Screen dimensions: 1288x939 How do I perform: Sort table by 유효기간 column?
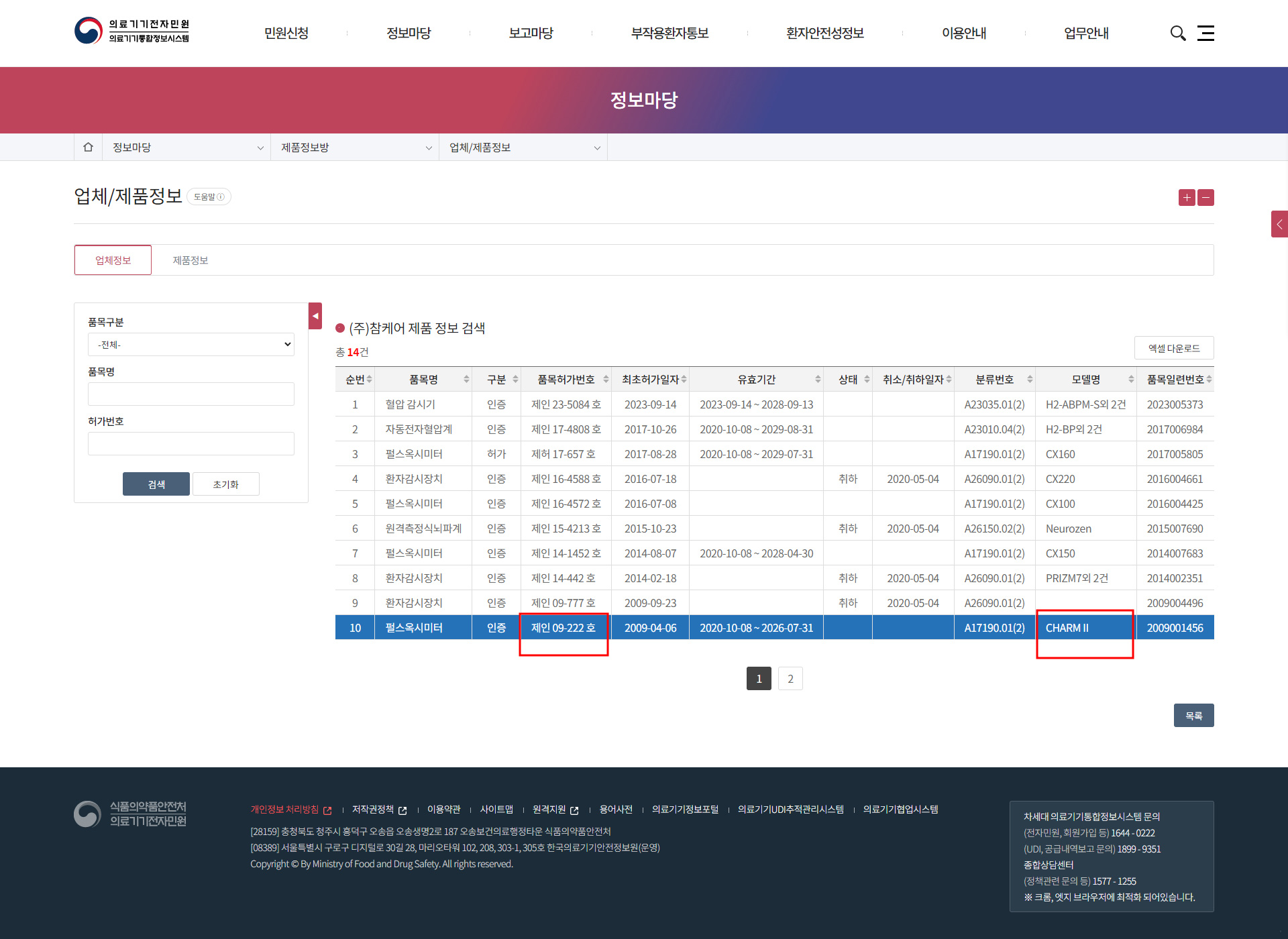point(818,380)
